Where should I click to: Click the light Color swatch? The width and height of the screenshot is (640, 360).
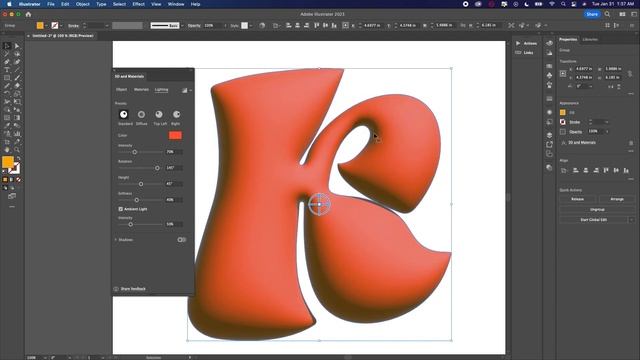pos(175,136)
